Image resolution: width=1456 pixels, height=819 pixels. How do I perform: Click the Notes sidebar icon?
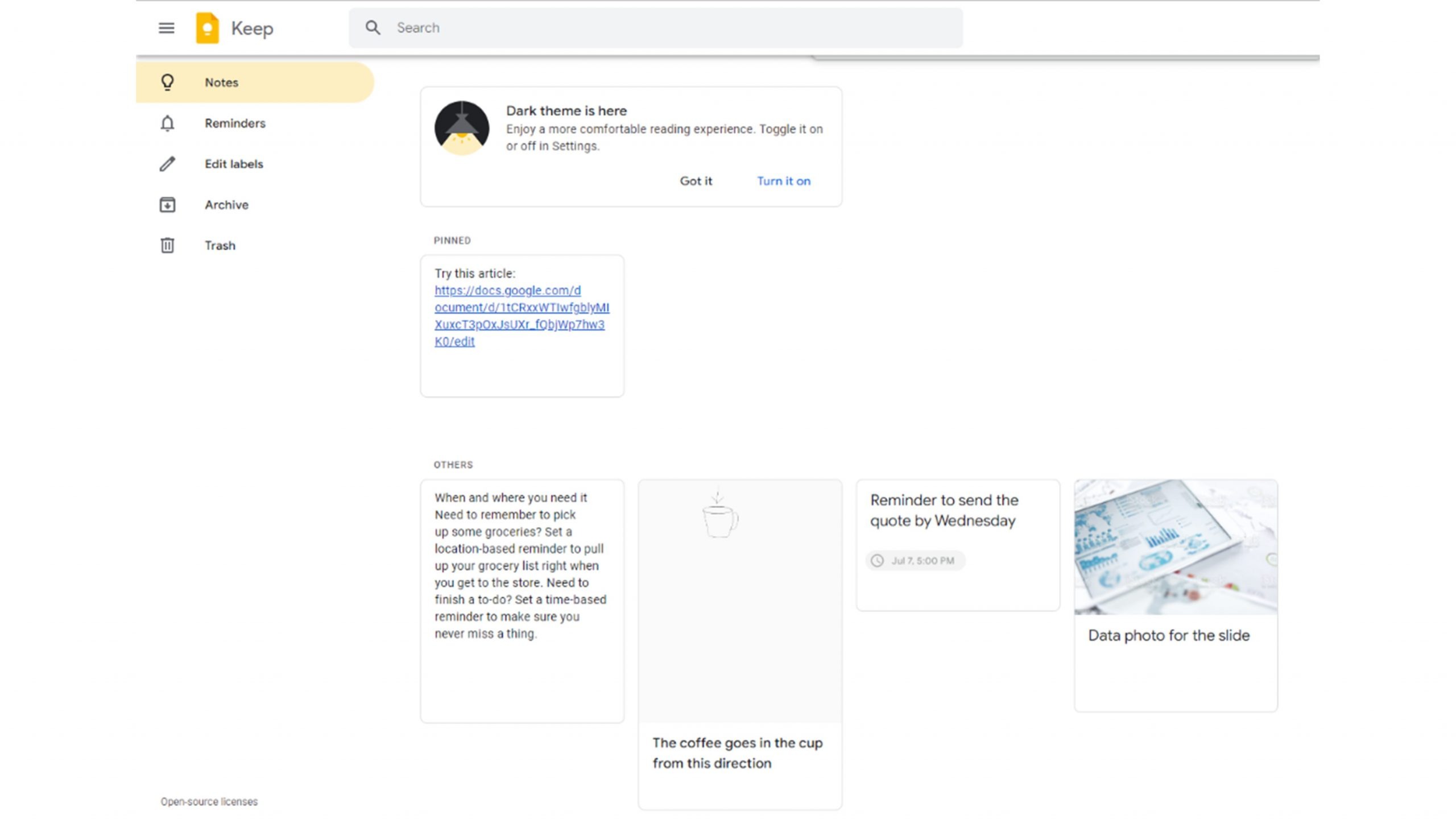[166, 82]
